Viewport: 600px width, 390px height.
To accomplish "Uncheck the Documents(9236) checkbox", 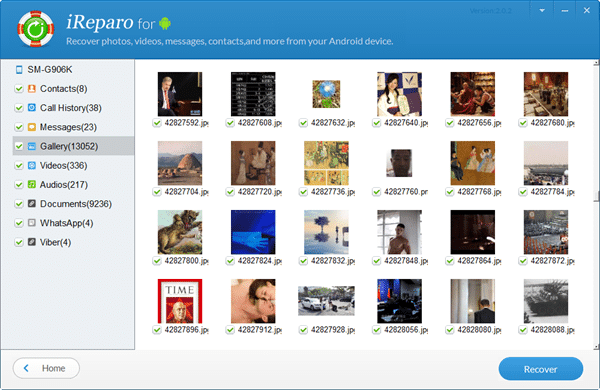I will [19, 204].
